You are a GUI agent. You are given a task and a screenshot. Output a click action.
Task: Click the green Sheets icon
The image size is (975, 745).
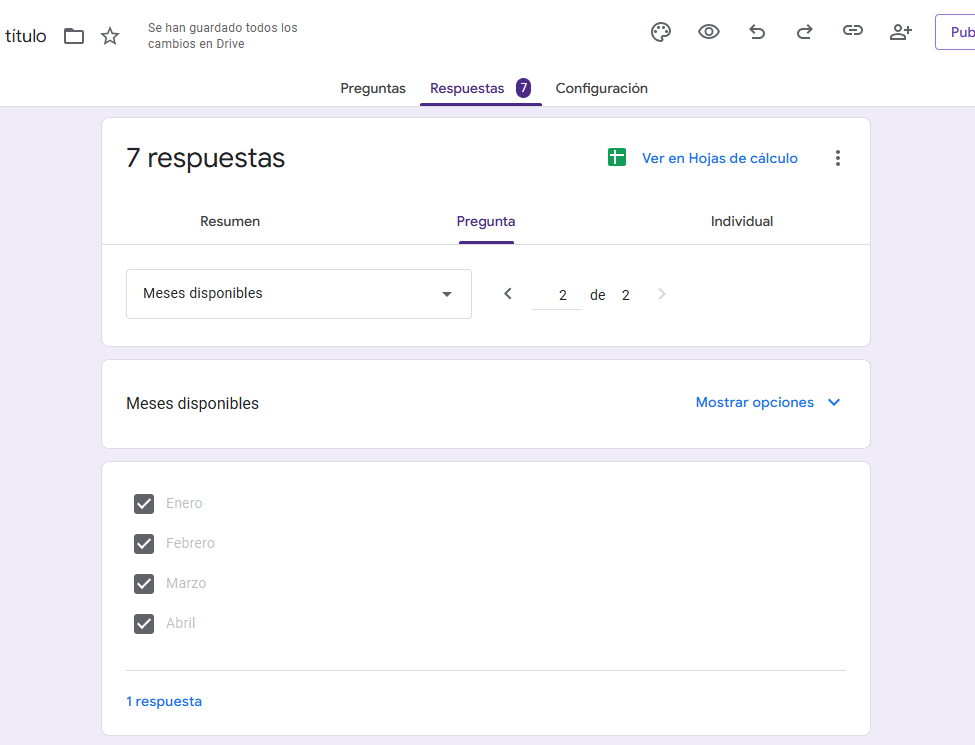pyautogui.click(x=617, y=157)
